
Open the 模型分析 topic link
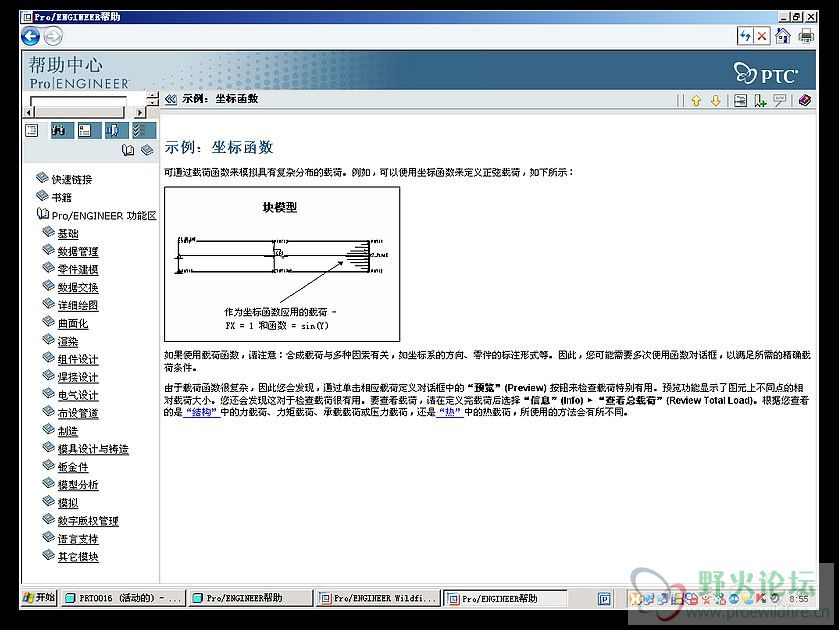tap(78, 485)
